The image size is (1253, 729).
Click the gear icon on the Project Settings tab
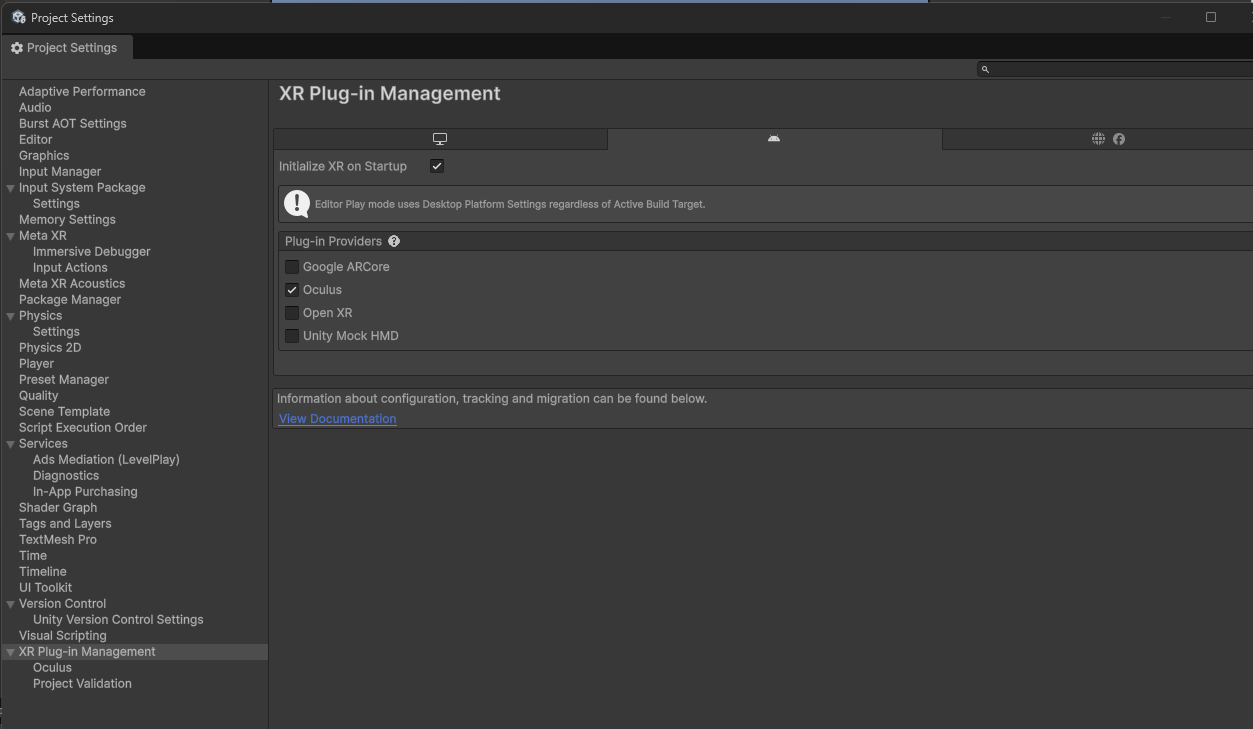tap(16, 47)
